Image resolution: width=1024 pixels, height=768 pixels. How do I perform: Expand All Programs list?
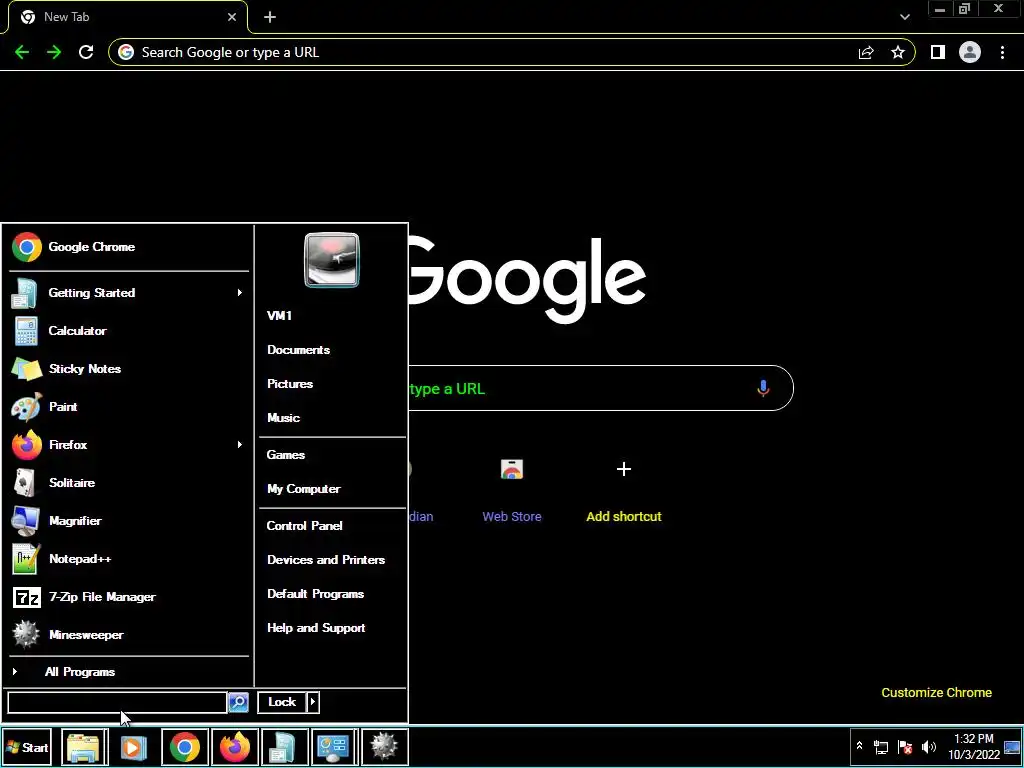[x=129, y=671]
